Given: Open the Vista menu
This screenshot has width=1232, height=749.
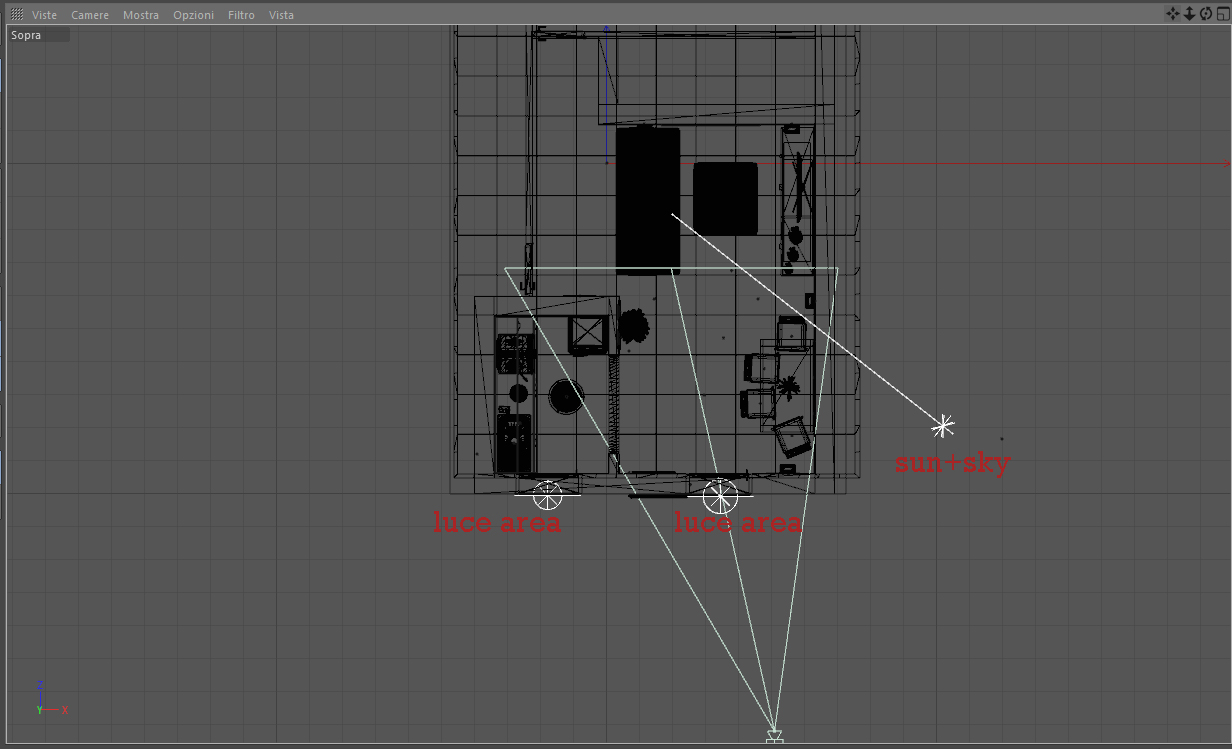Looking at the screenshot, I should pyautogui.click(x=281, y=15).
